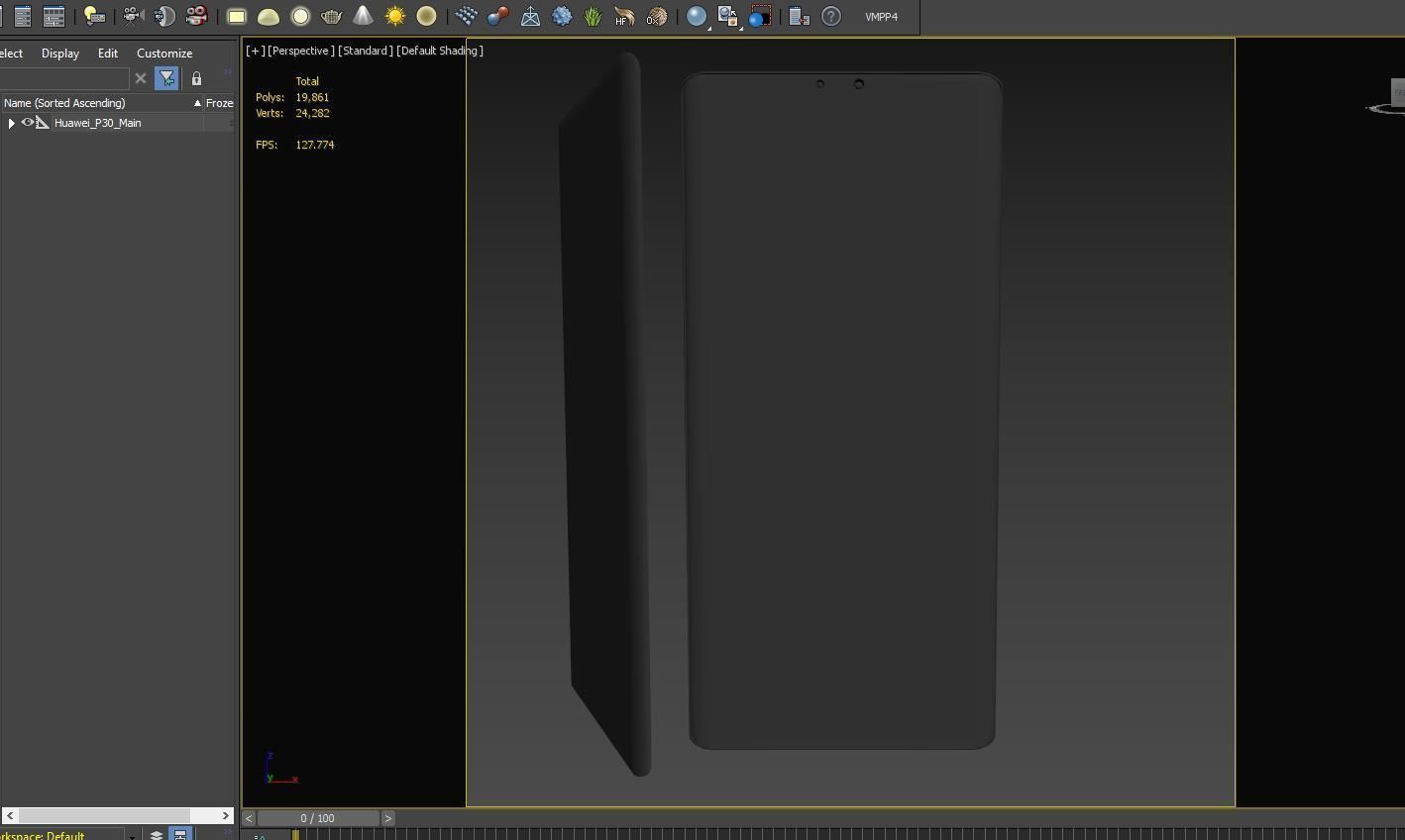Screen dimensions: 1405x840
Task: Click the document with red arrow icon
Action: 800,17
